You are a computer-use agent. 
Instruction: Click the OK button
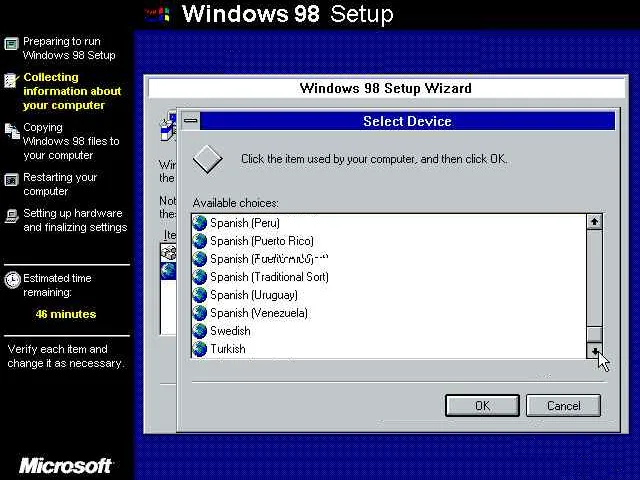(x=482, y=405)
